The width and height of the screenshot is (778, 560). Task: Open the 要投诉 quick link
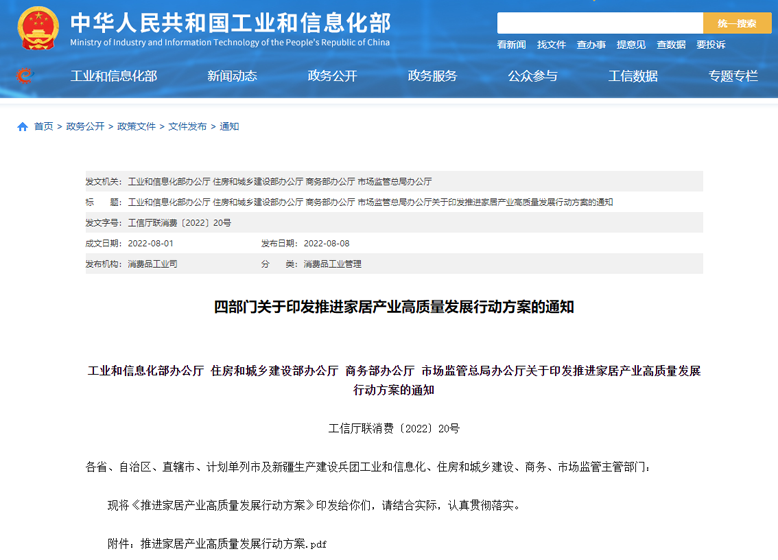pos(711,45)
